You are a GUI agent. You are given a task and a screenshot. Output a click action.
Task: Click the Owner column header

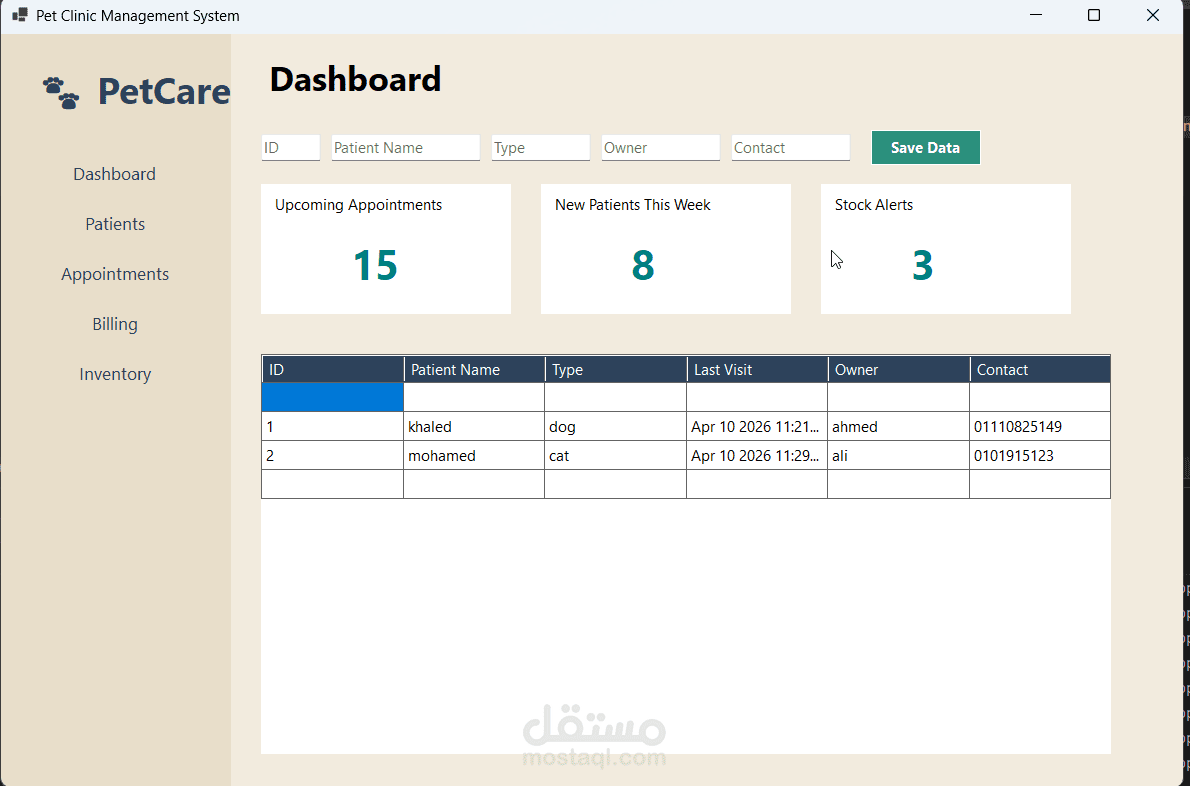[899, 369]
